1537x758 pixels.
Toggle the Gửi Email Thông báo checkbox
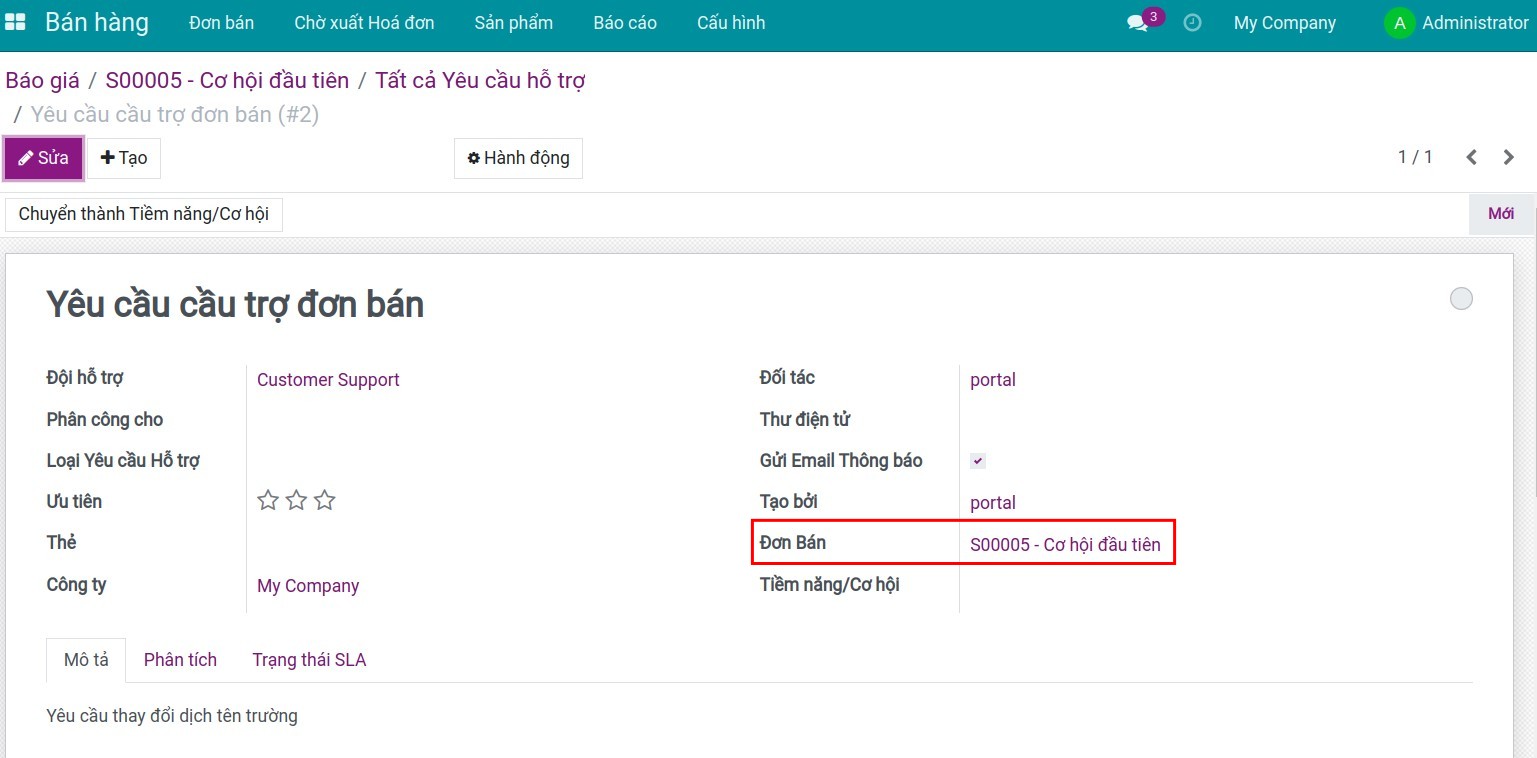click(978, 461)
